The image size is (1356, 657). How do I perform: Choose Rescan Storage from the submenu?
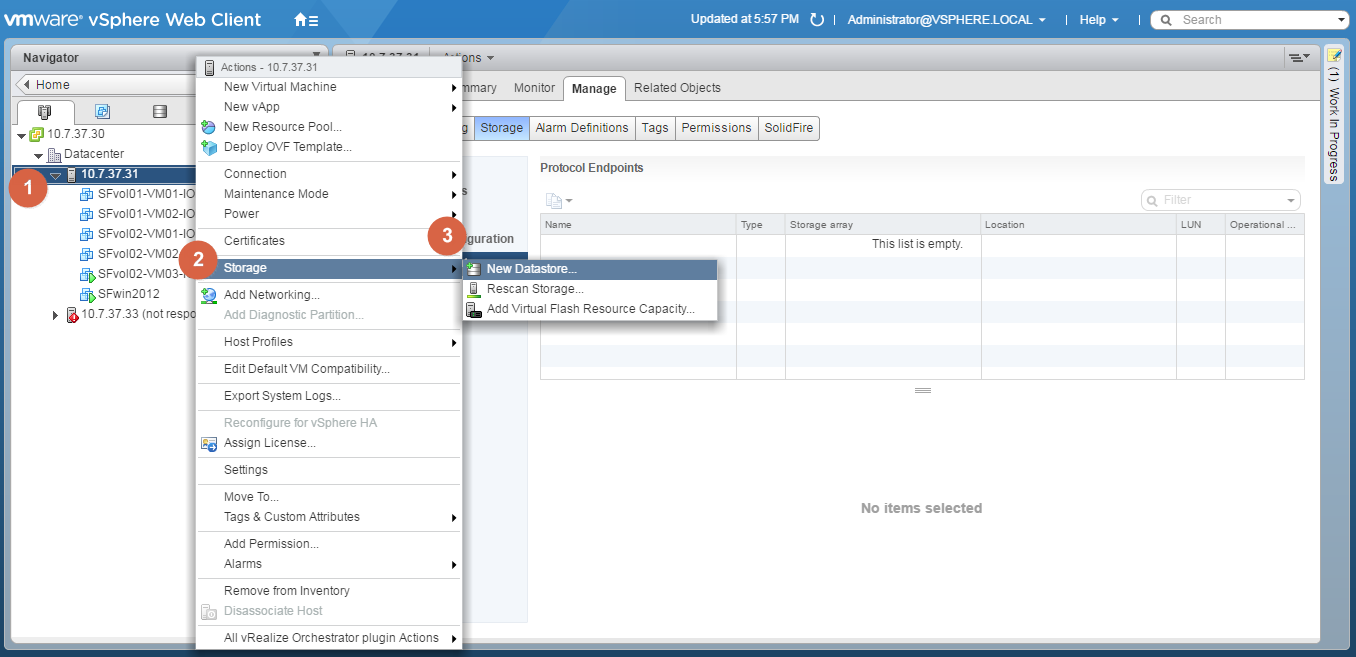point(591,289)
